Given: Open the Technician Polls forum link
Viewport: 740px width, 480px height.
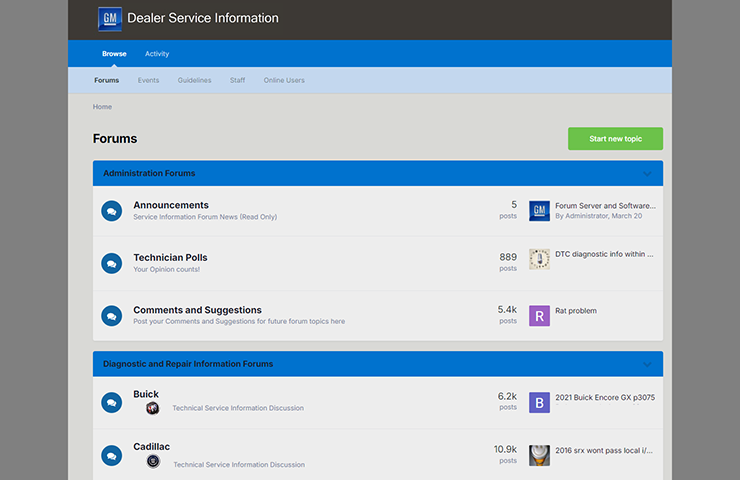Looking at the screenshot, I should (x=170, y=258).
